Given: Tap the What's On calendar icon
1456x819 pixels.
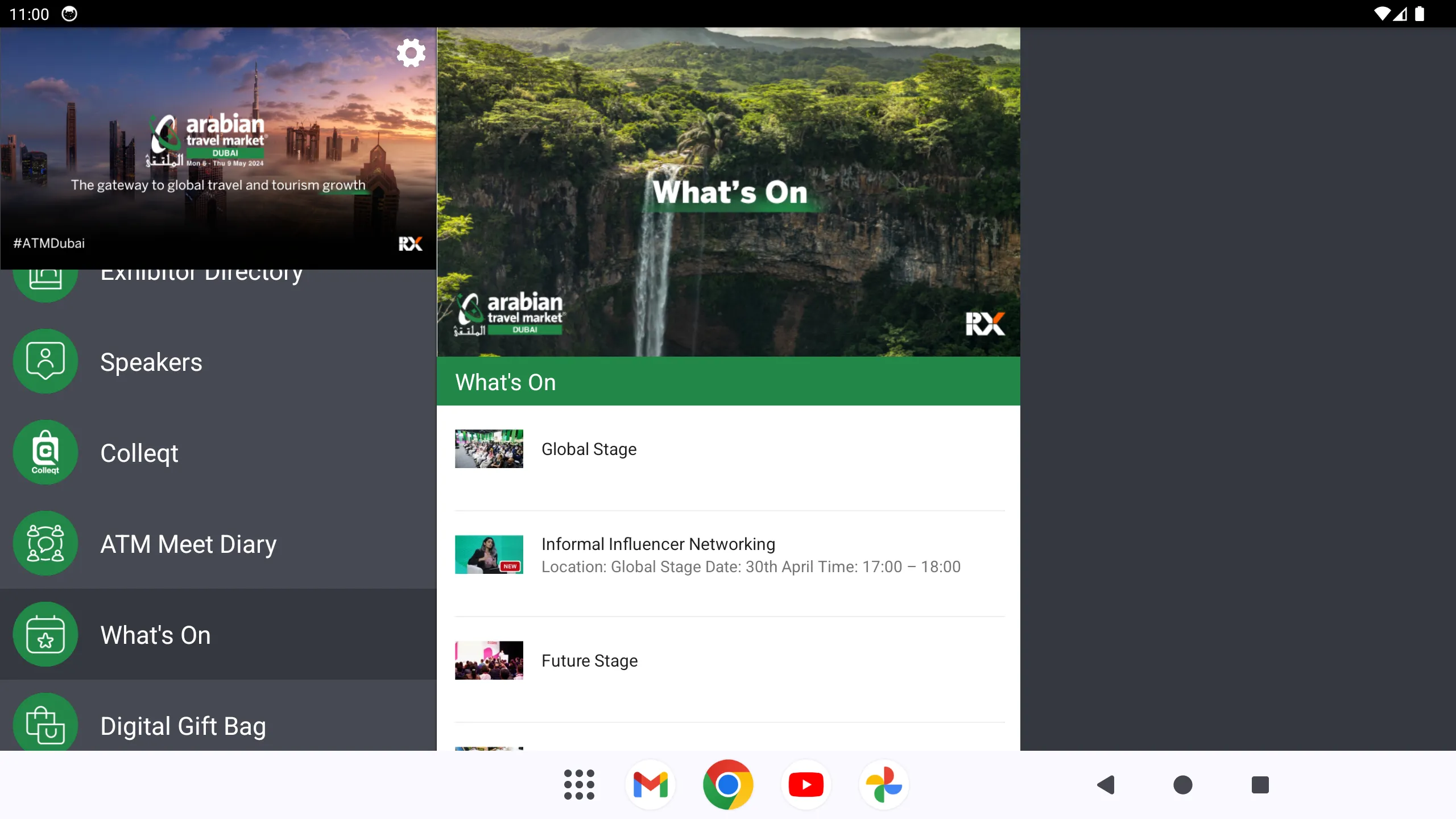Looking at the screenshot, I should click(45, 634).
